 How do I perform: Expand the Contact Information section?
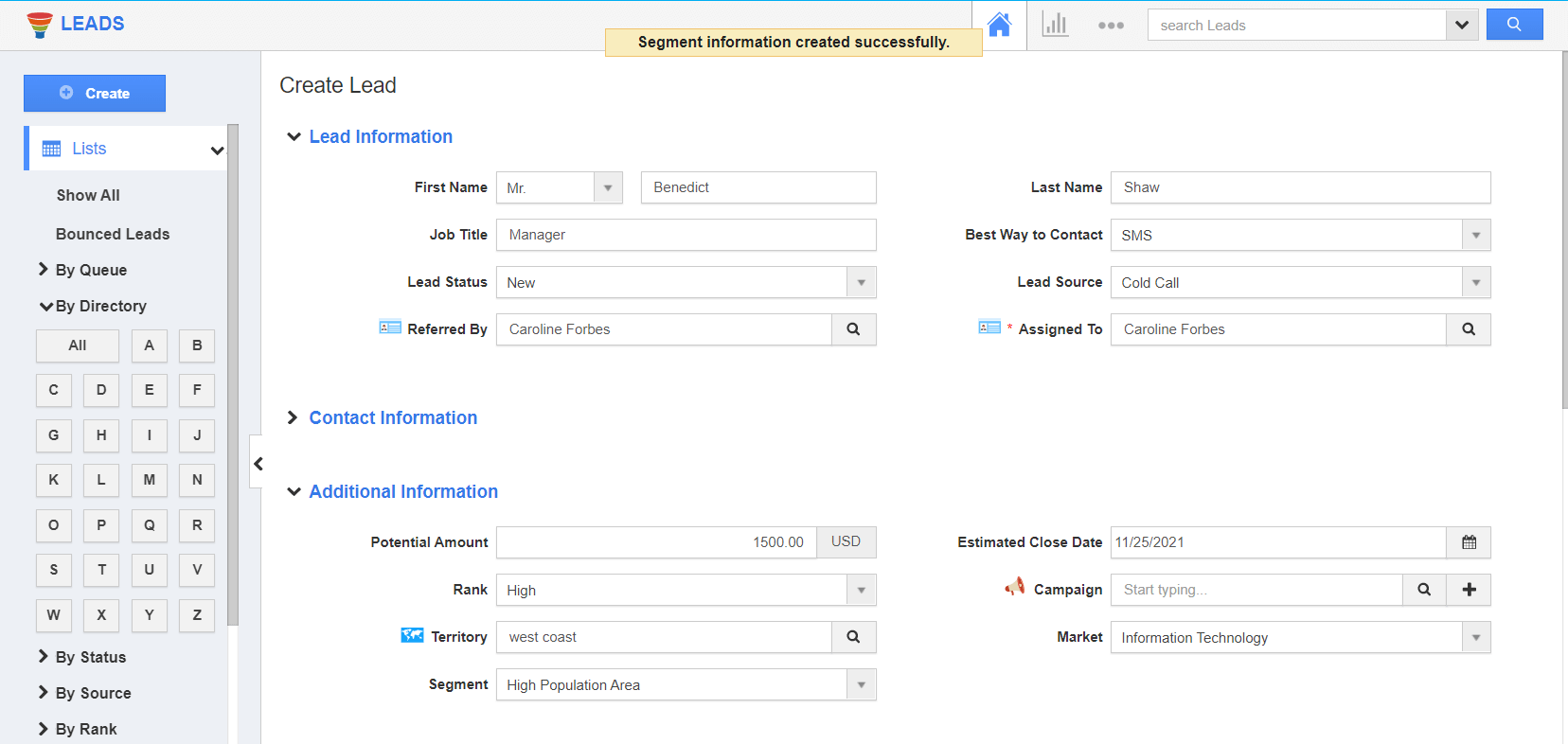tap(294, 418)
